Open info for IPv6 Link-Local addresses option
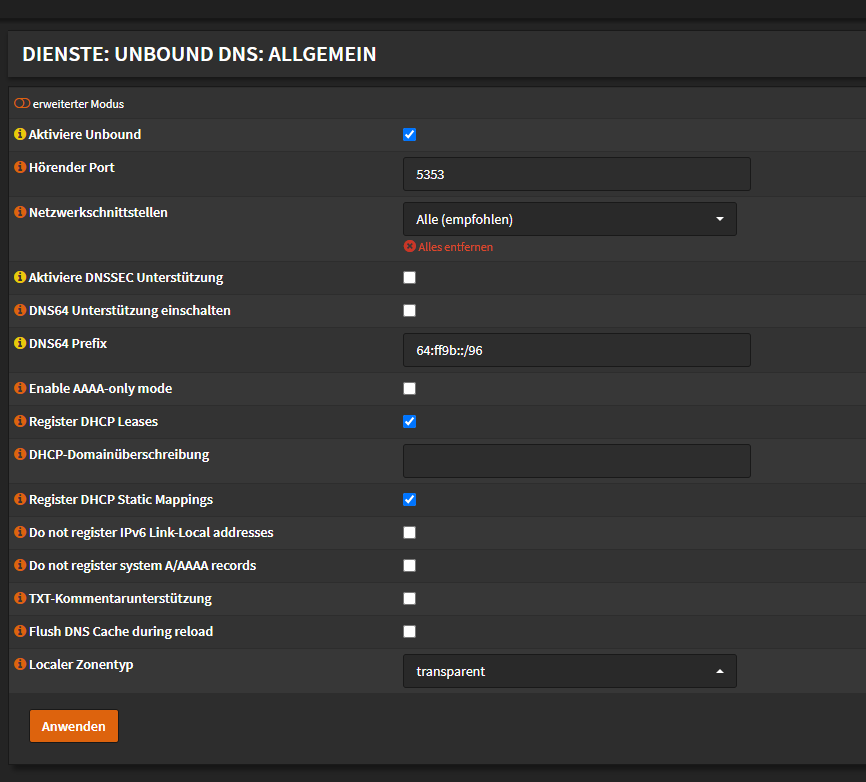Viewport: 866px width, 782px height. [20, 532]
